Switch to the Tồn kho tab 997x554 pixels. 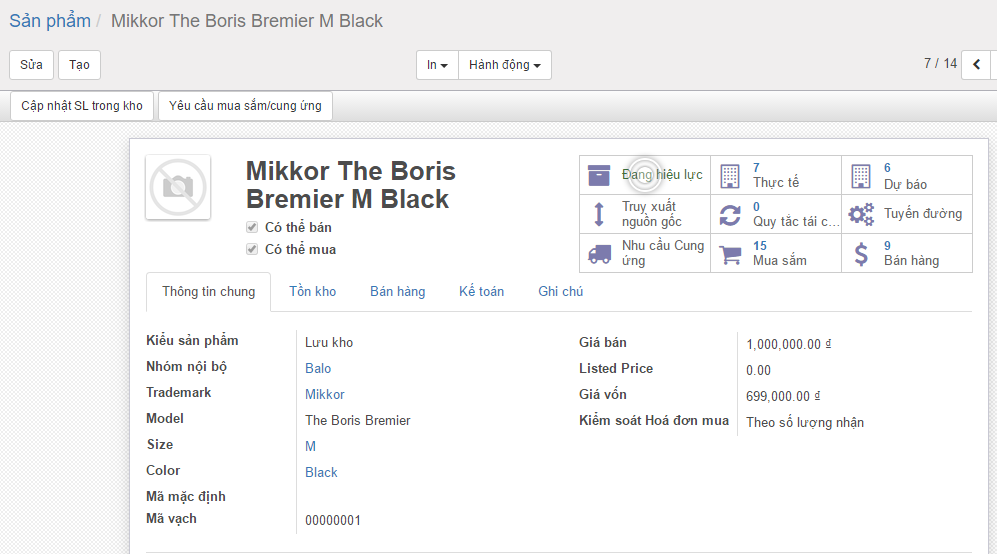tap(313, 291)
